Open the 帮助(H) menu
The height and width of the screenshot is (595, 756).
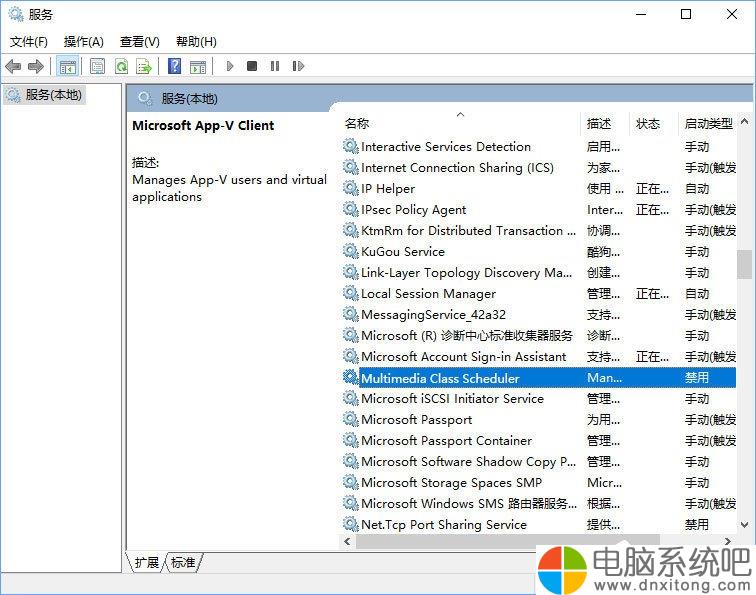196,42
